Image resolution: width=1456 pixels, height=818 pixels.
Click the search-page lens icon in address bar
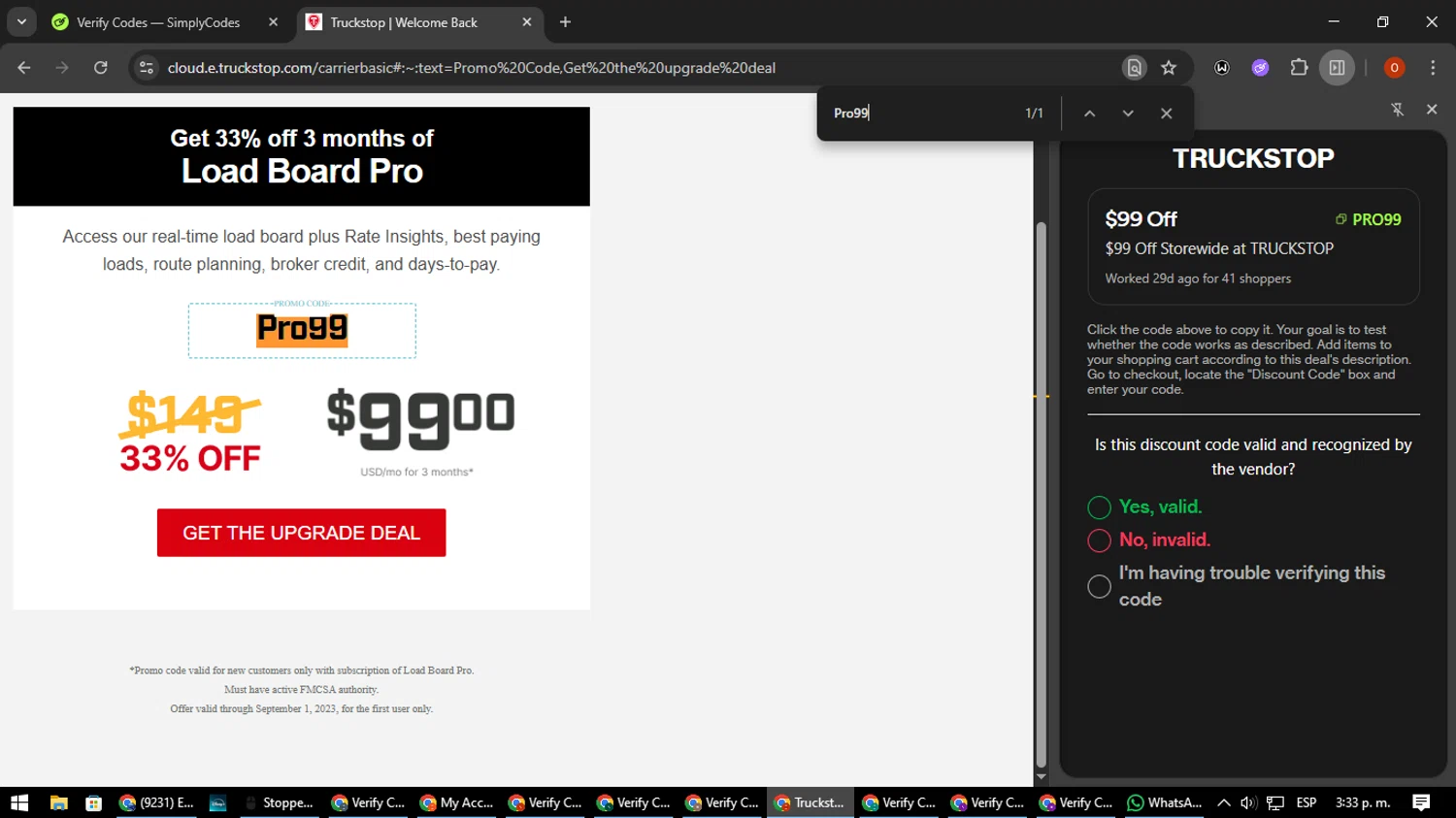coord(1134,68)
